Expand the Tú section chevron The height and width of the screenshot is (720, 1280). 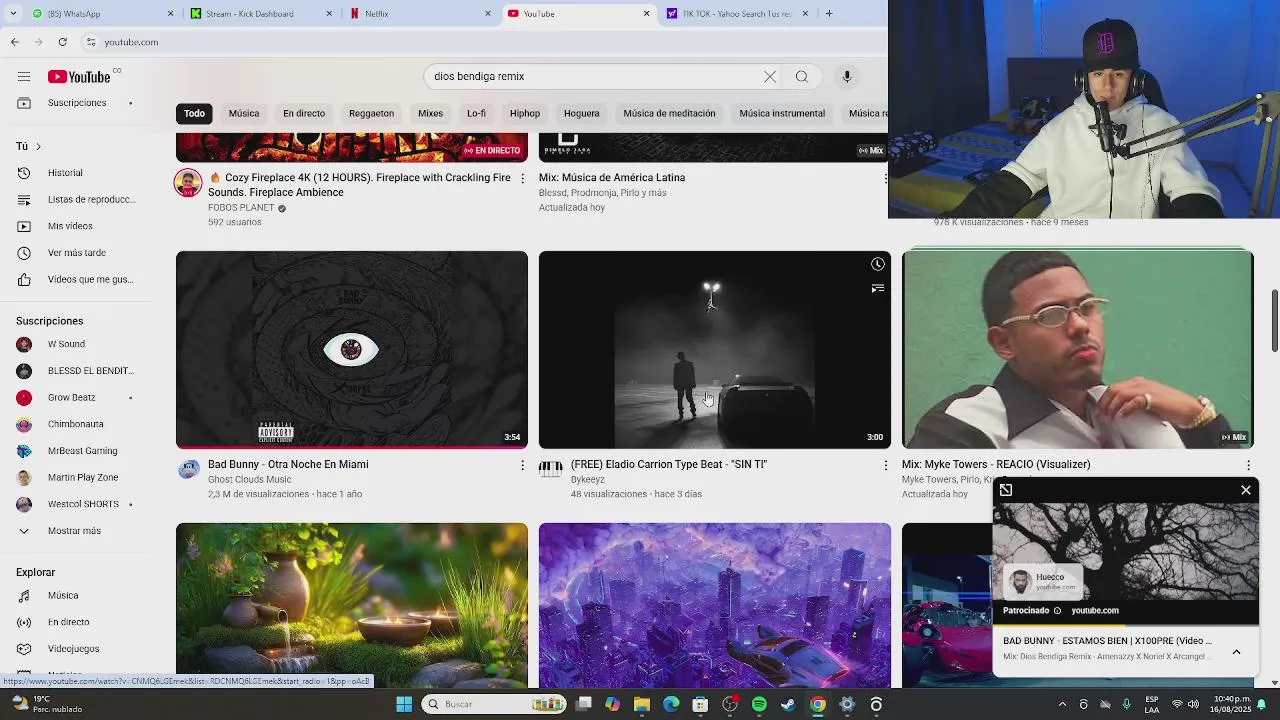[38, 146]
